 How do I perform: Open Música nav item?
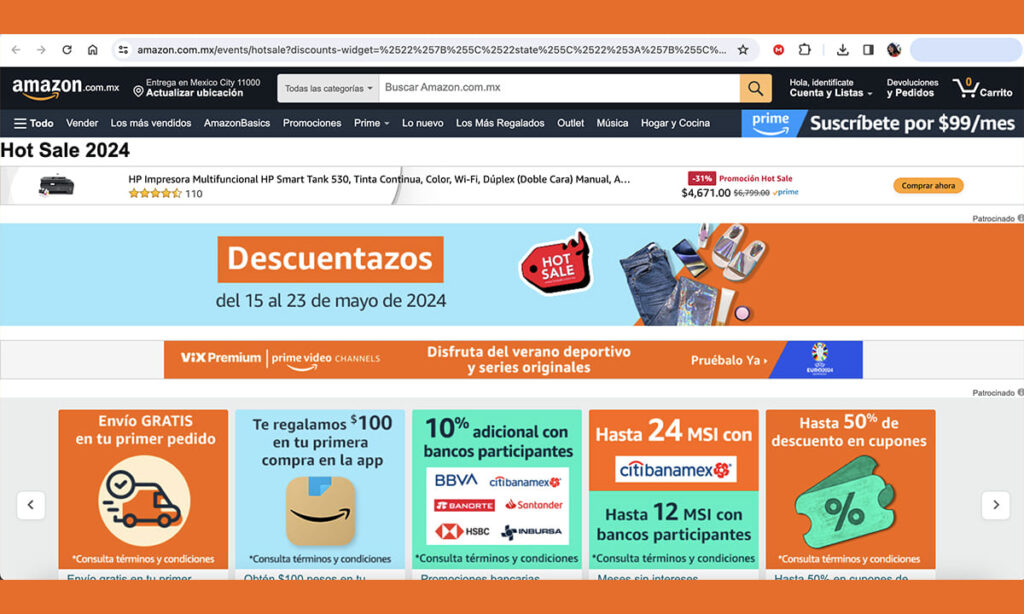[612, 123]
